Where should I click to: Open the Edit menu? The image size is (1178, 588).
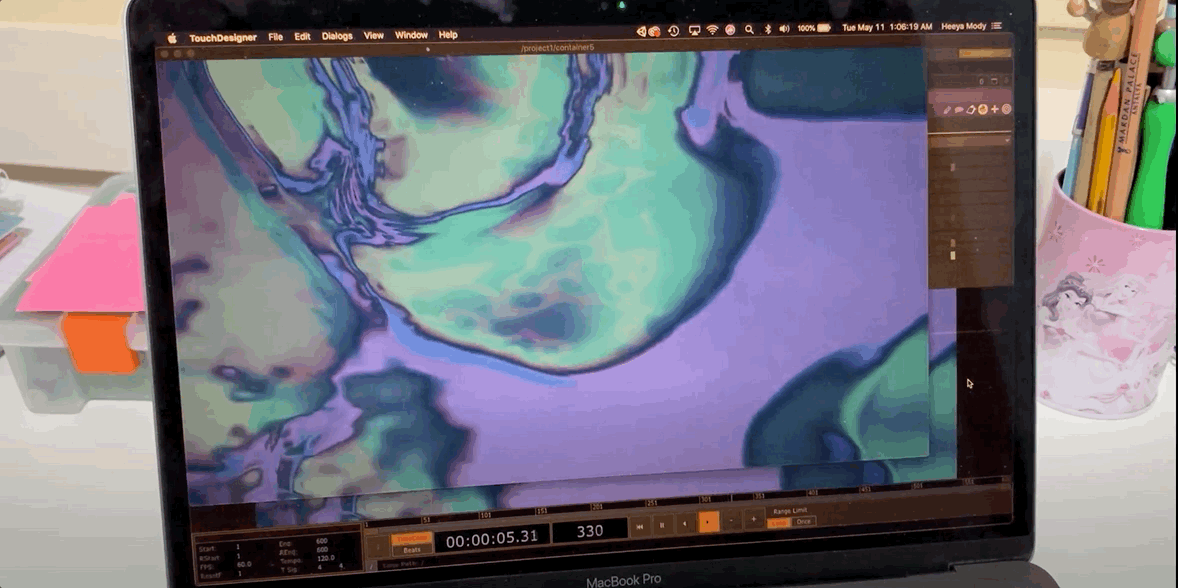tap(302, 36)
